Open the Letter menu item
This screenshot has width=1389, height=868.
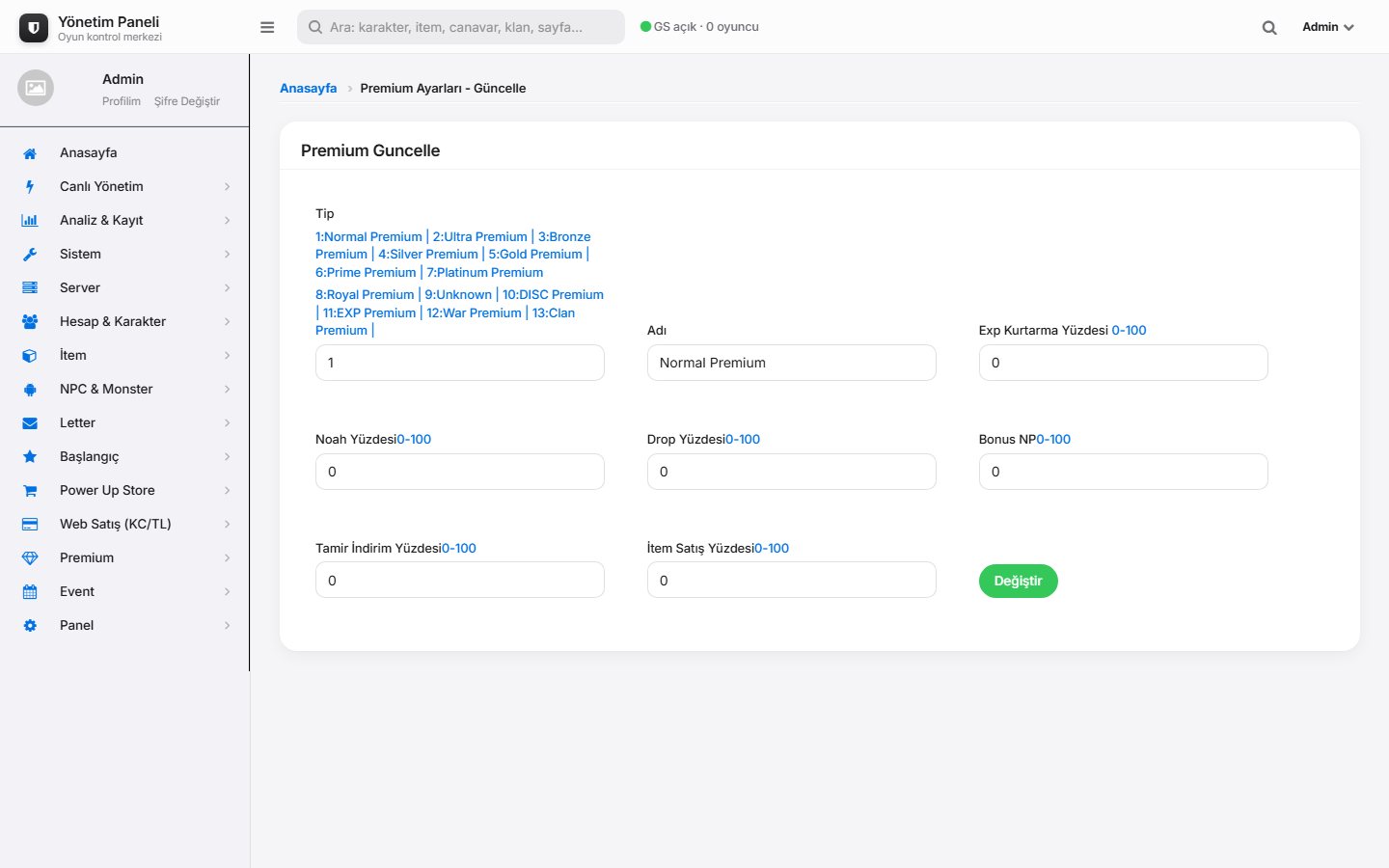[124, 423]
